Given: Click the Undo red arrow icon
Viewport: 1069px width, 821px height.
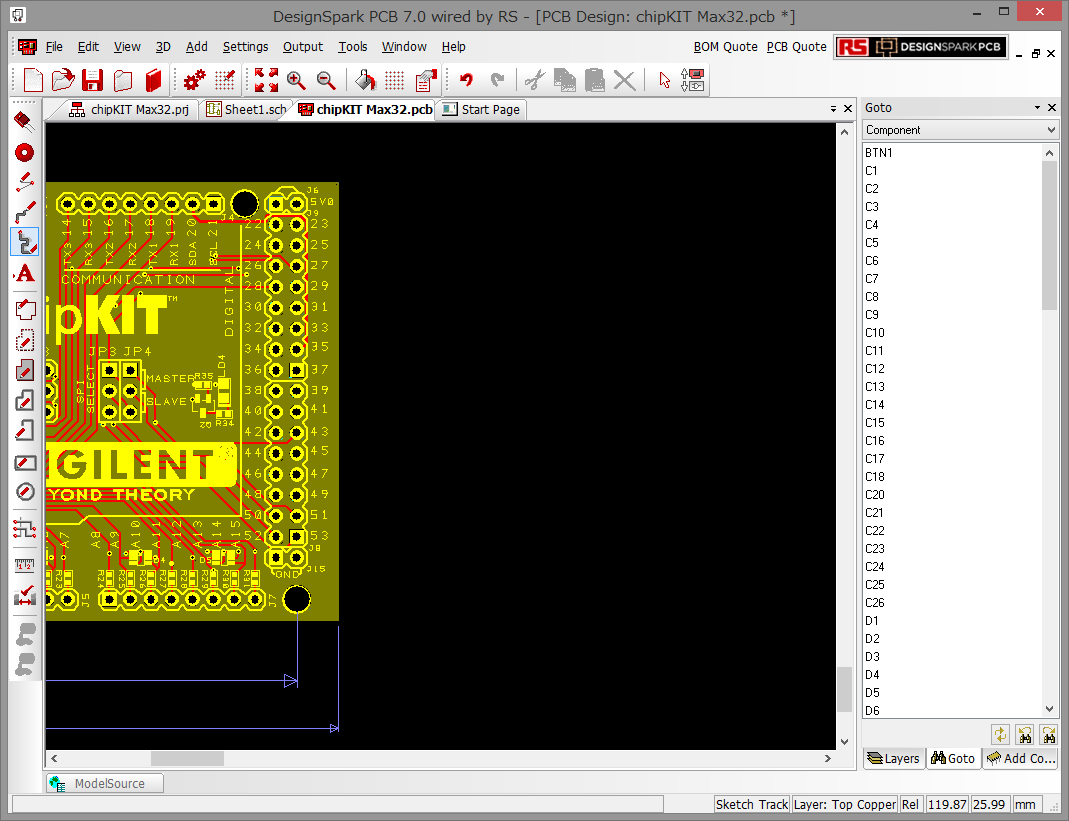Looking at the screenshot, I should (466, 80).
